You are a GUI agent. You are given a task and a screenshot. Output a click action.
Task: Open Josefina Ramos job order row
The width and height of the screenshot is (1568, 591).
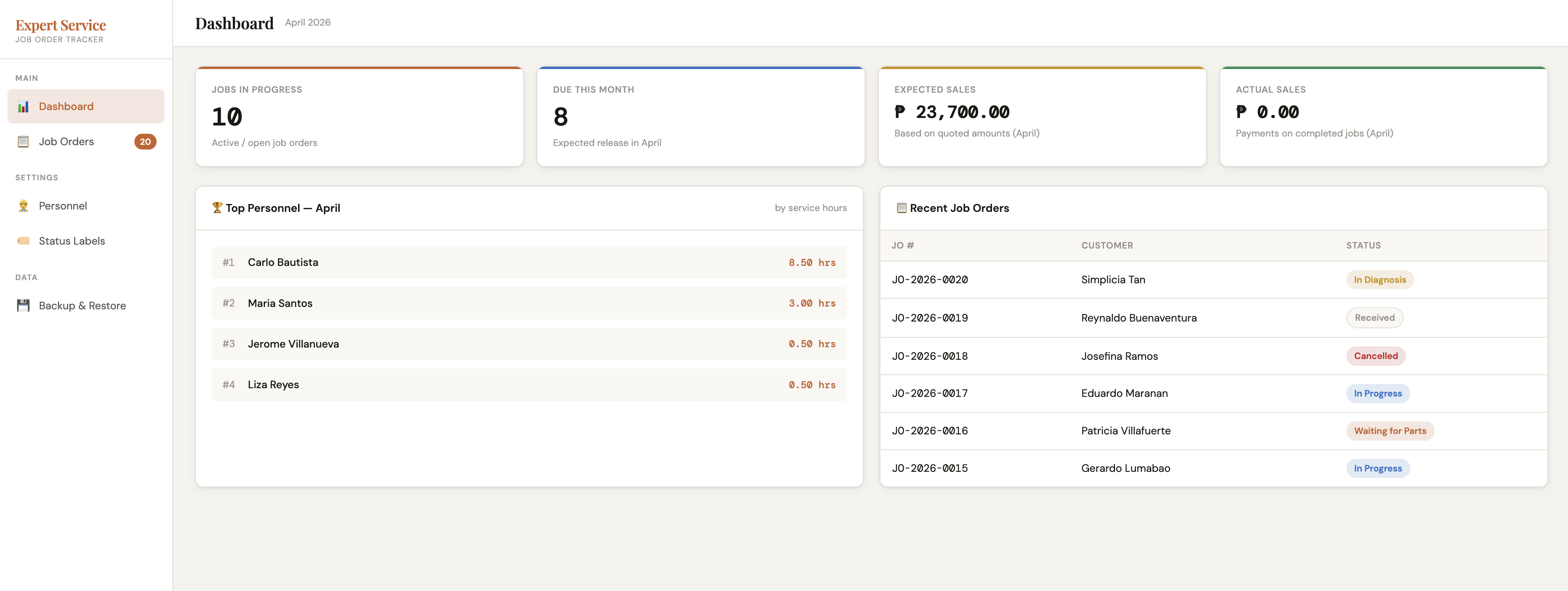pos(1119,356)
